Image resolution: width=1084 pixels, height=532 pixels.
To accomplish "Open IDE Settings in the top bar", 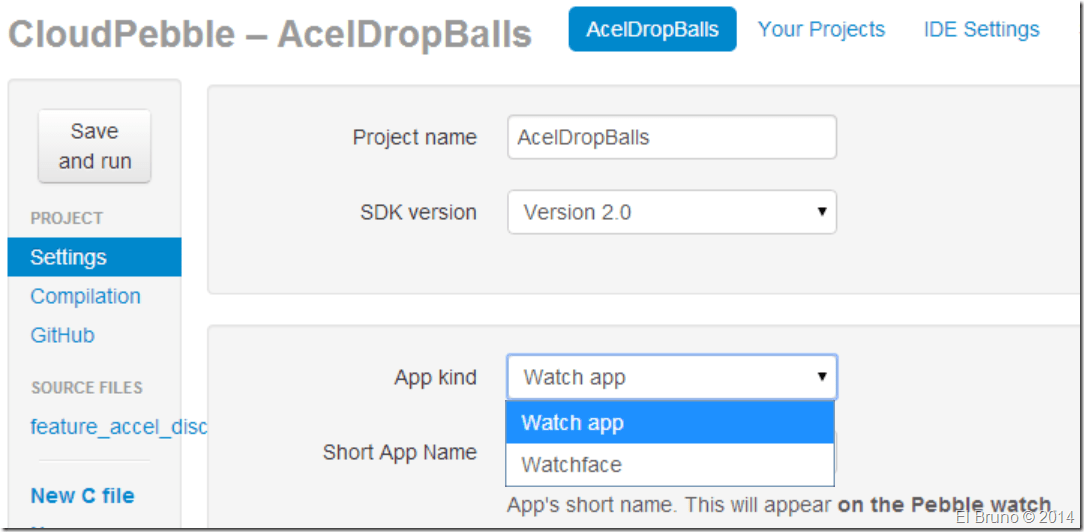I will (981, 29).
